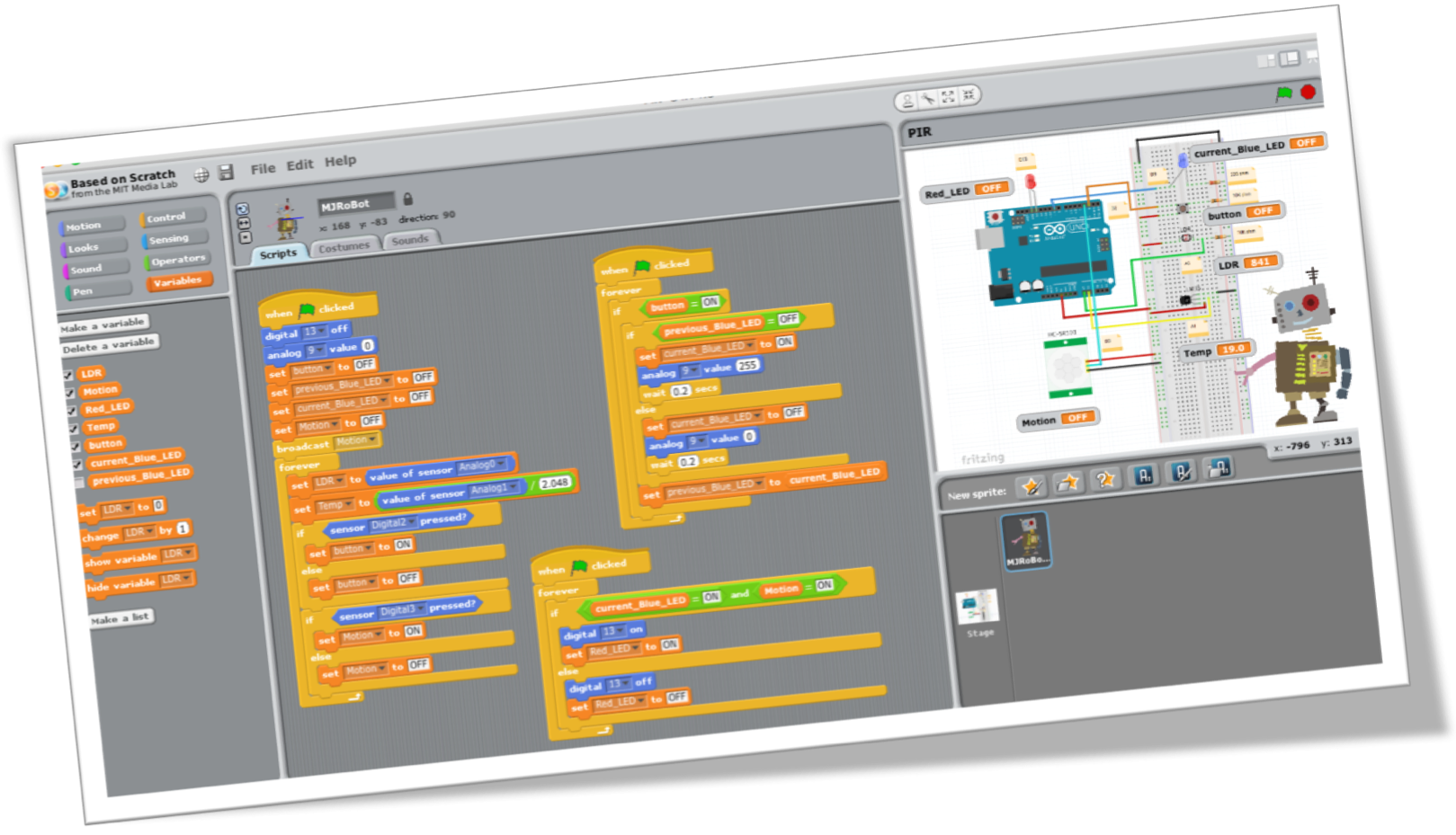Click the last blue Arduino new-sprite icon with folder
Viewport: 1456px width, 835px height.
click(1219, 468)
